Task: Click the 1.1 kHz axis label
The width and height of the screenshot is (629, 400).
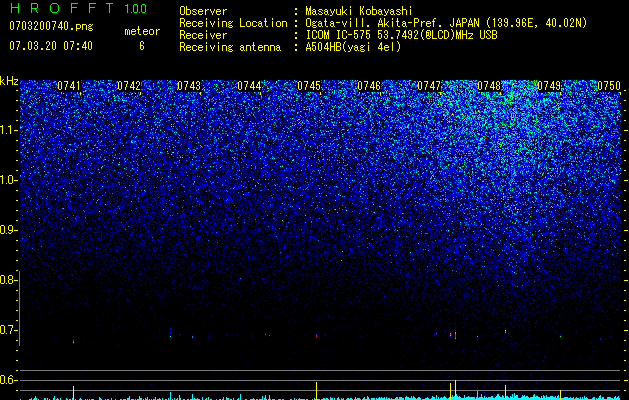Action: click(x=8, y=130)
